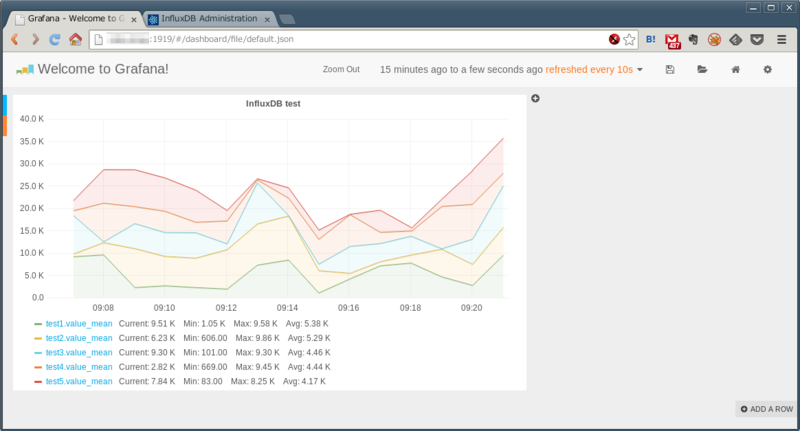Click red color swatch for test5 series
Screen dimensions: 800x431
click(38, 381)
